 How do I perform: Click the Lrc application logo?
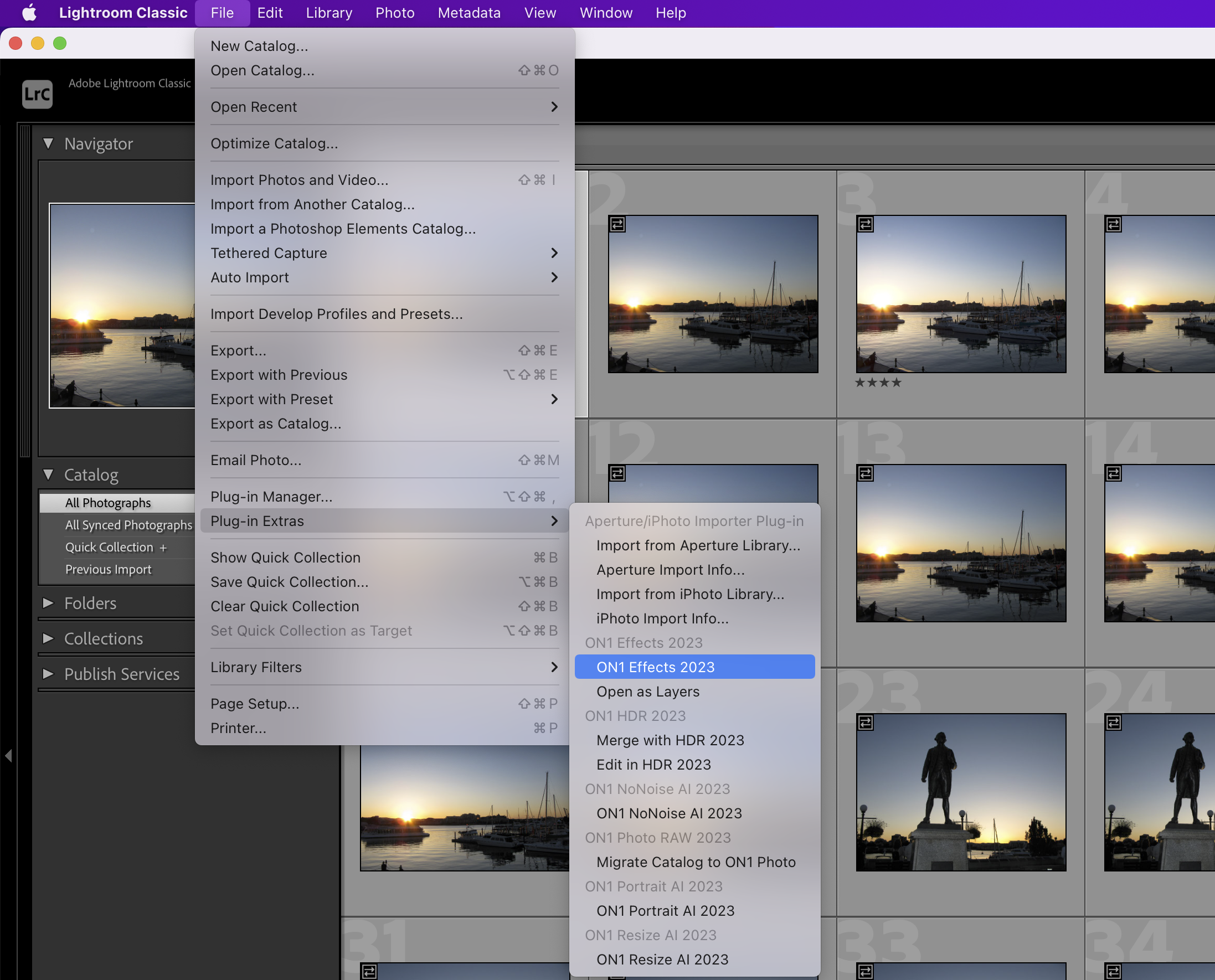37,94
